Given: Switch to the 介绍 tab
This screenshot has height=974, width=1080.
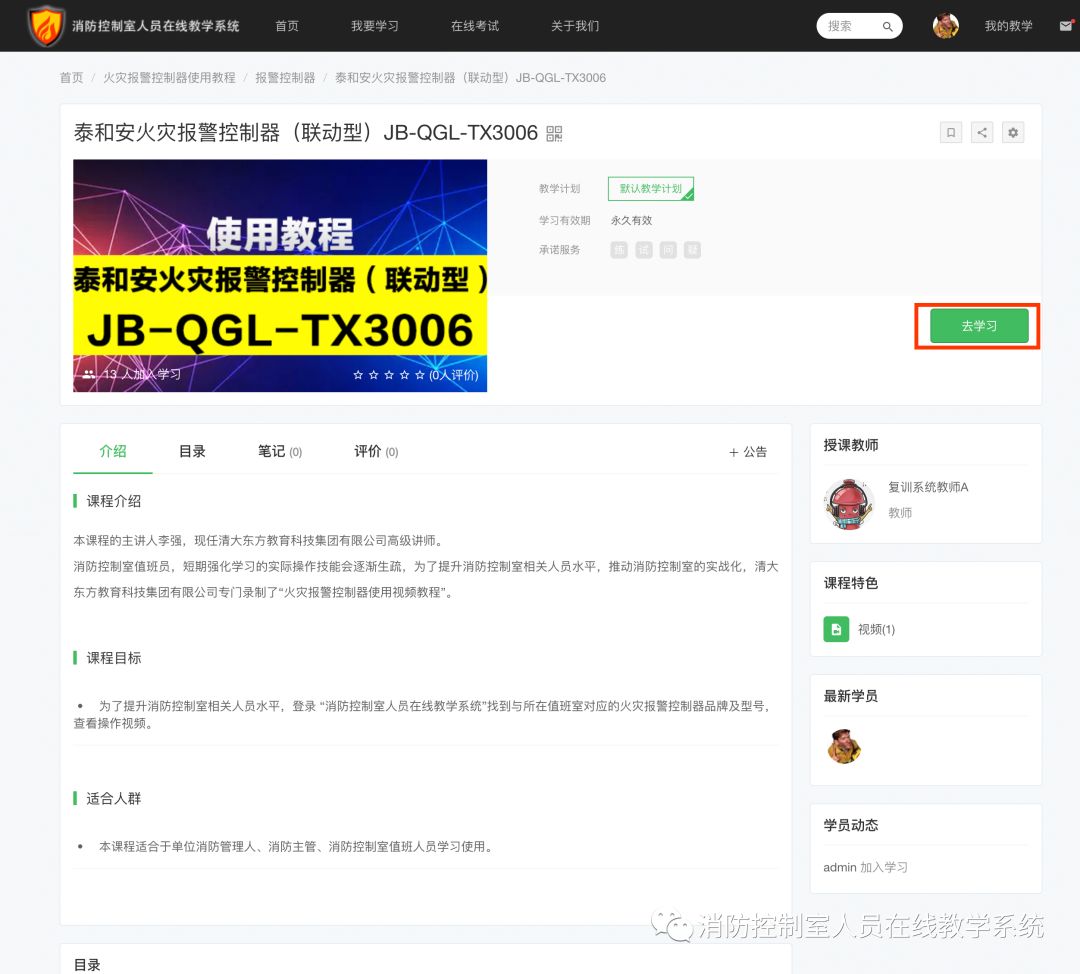Looking at the screenshot, I should (113, 451).
